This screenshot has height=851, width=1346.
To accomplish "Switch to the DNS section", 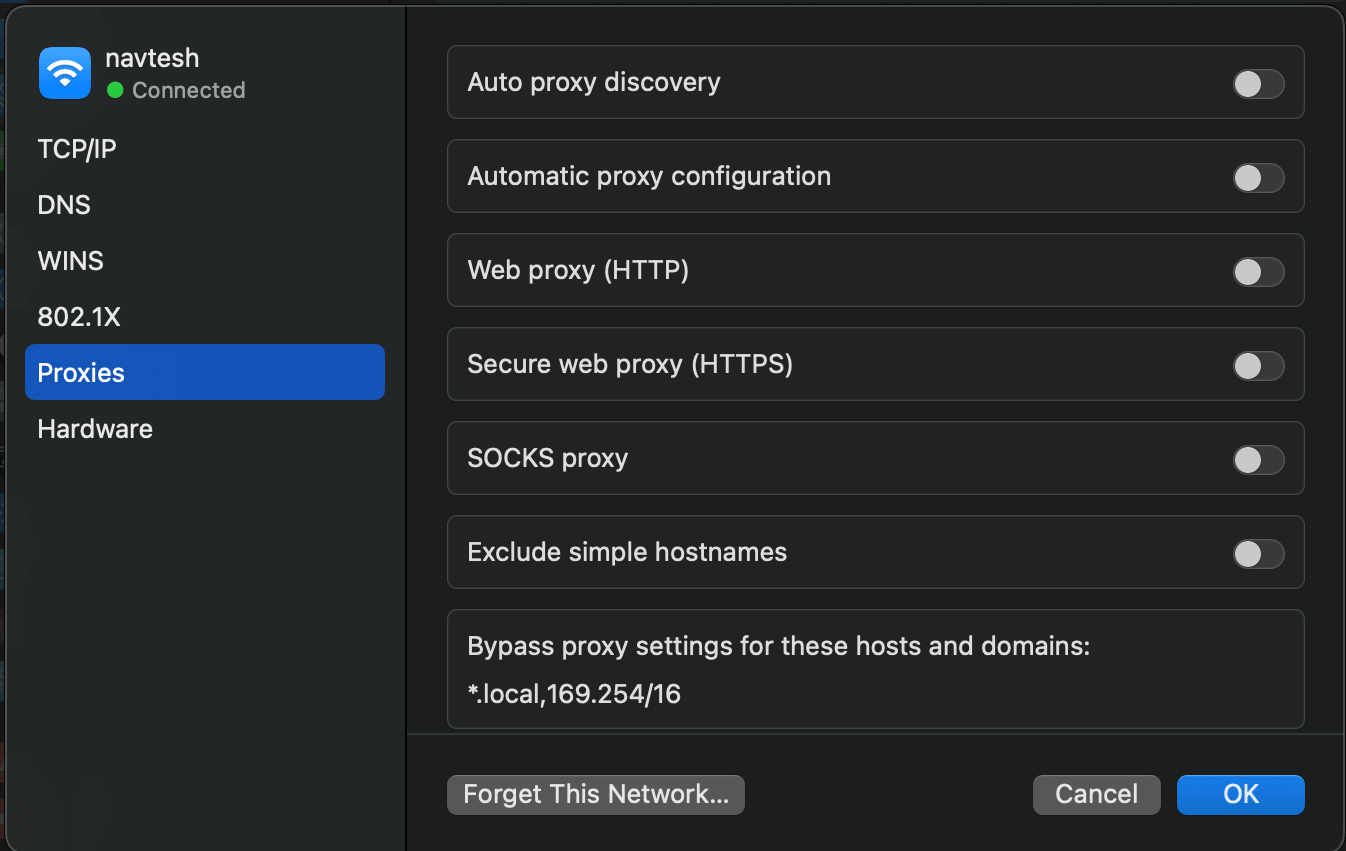I will tap(64, 204).
